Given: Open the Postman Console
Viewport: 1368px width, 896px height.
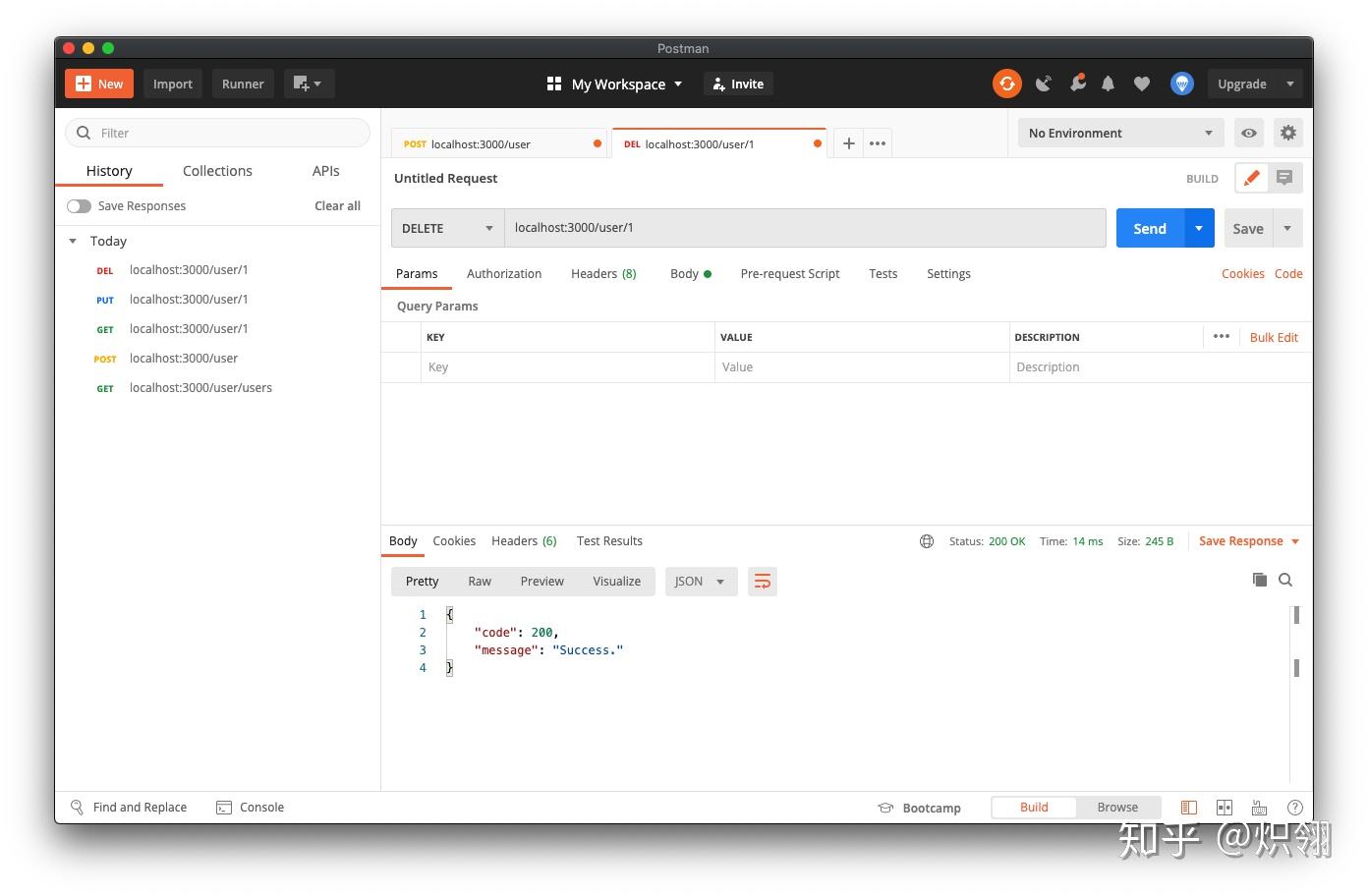Looking at the screenshot, I should pyautogui.click(x=251, y=807).
